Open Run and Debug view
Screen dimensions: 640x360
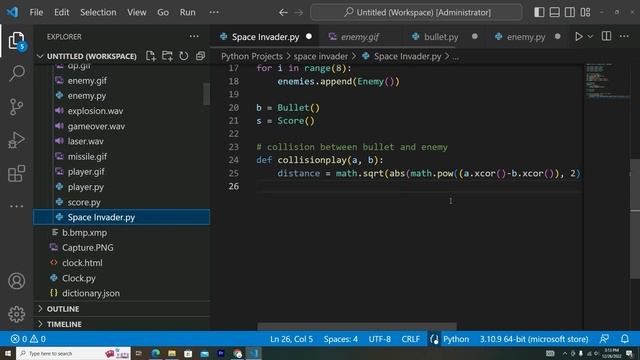click(x=16, y=140)
